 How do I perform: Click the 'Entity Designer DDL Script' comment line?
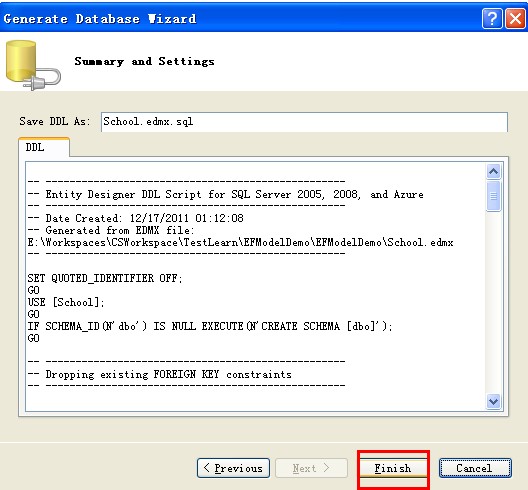[226, 195]
